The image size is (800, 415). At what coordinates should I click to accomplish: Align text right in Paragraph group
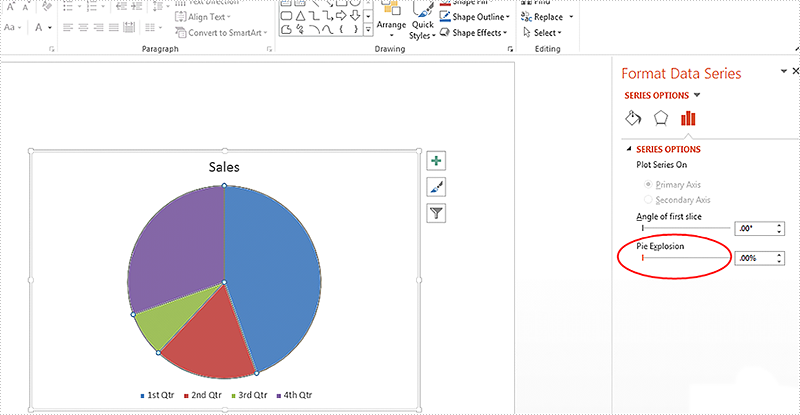pyautogui.click(x=98, y=27)
